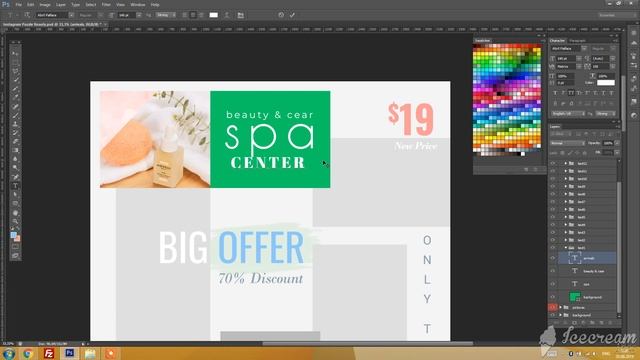Delete layer using the trash icon
Viewport: 640px width, 360px height.
(x=611, y=323)
